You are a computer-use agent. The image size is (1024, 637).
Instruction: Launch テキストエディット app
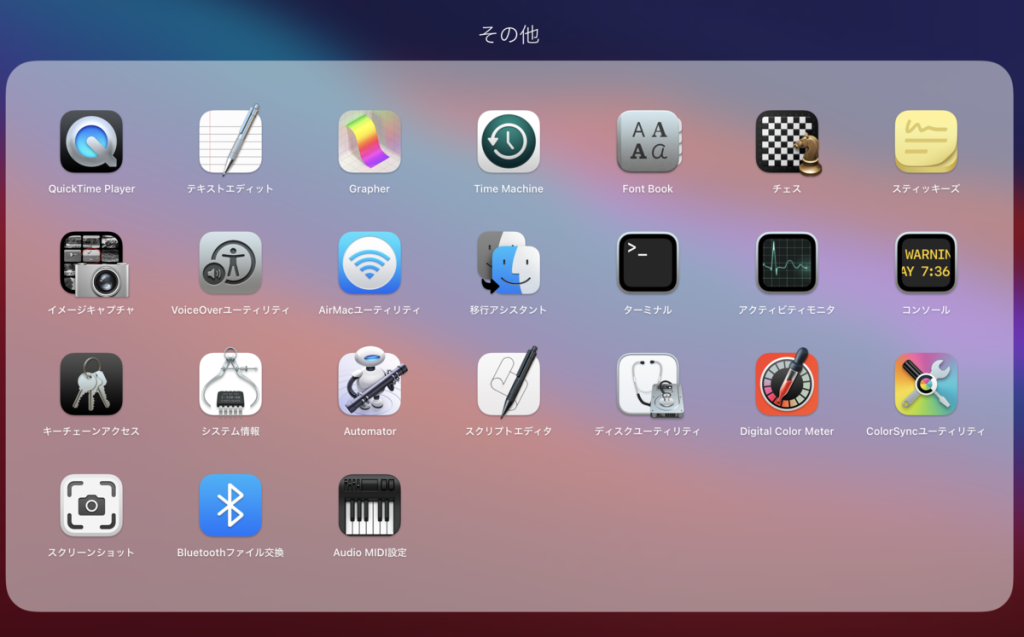(x=230, y=142)
